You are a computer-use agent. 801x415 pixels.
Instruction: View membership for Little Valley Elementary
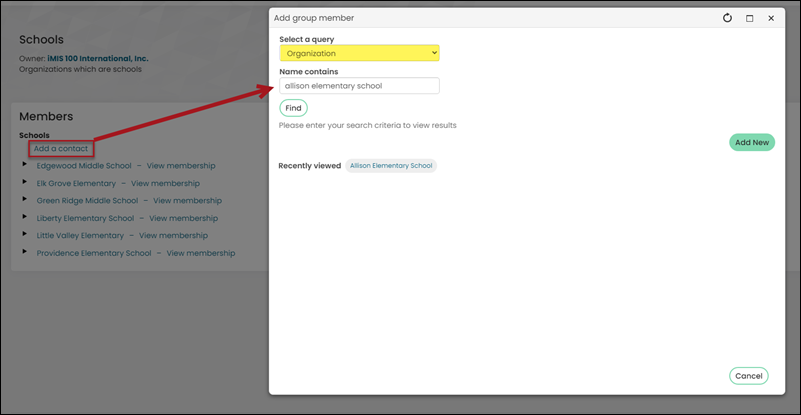[173, 236]
